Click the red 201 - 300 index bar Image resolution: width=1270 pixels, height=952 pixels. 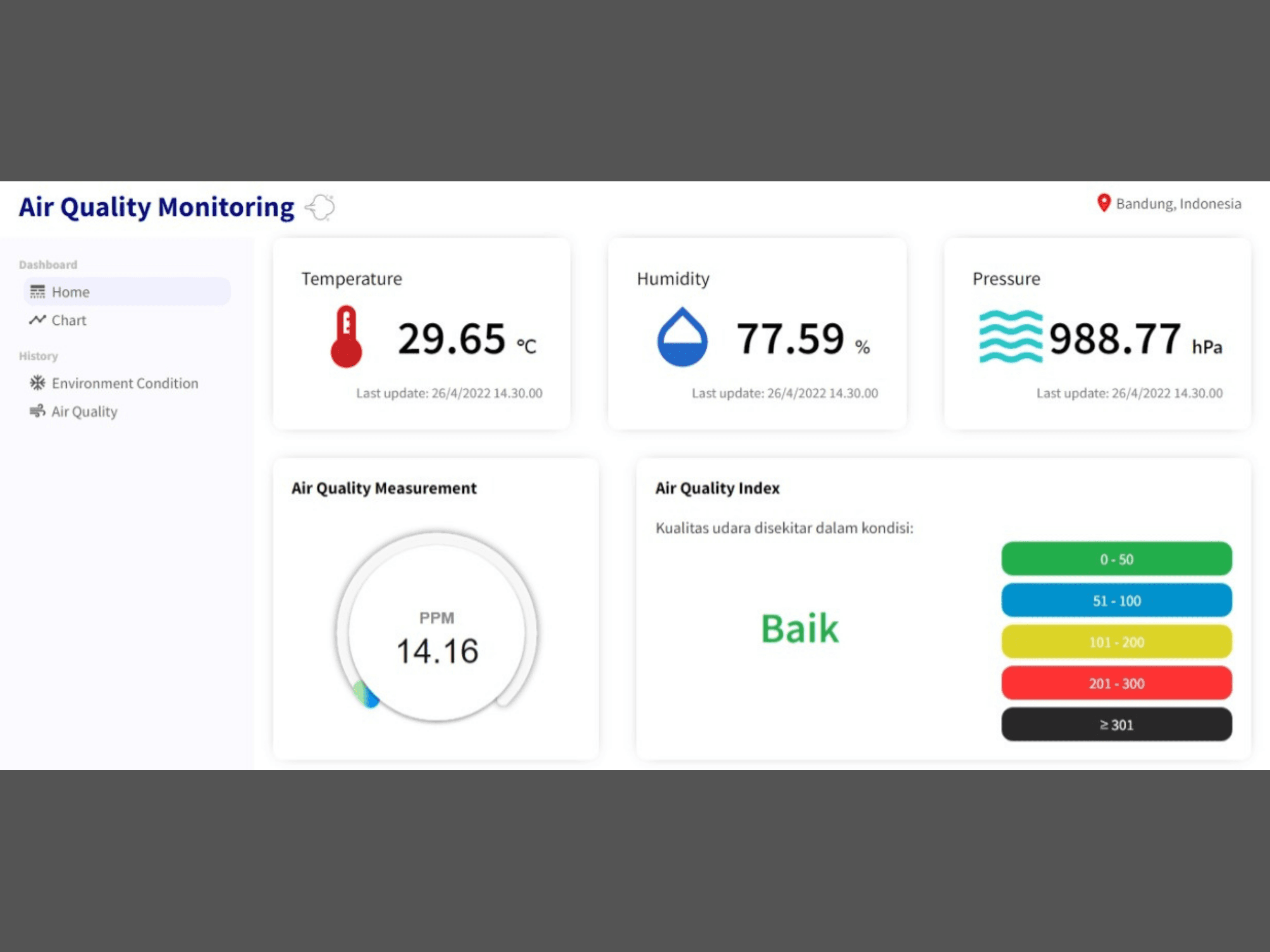[x=1116, y=683]
